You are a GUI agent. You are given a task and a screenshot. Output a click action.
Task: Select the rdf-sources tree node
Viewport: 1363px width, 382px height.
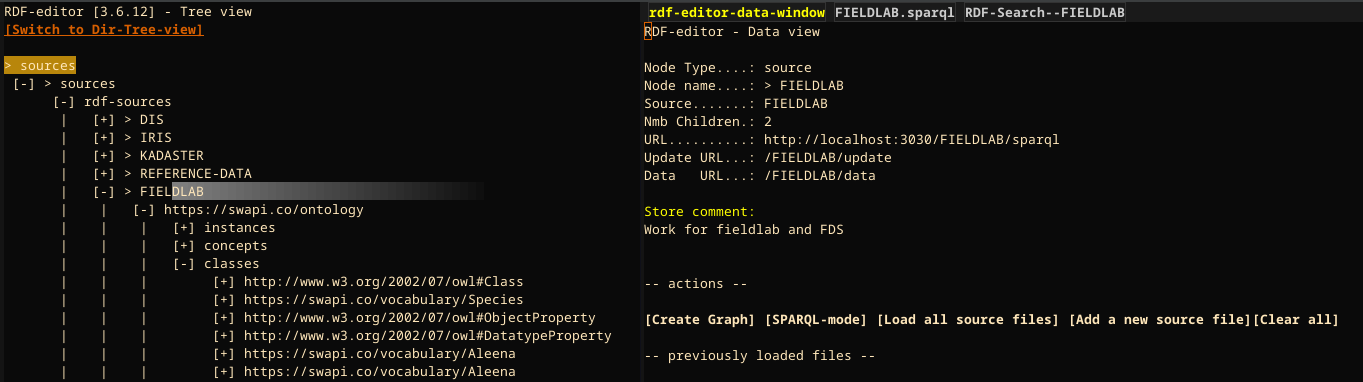[x=128, y=102]
